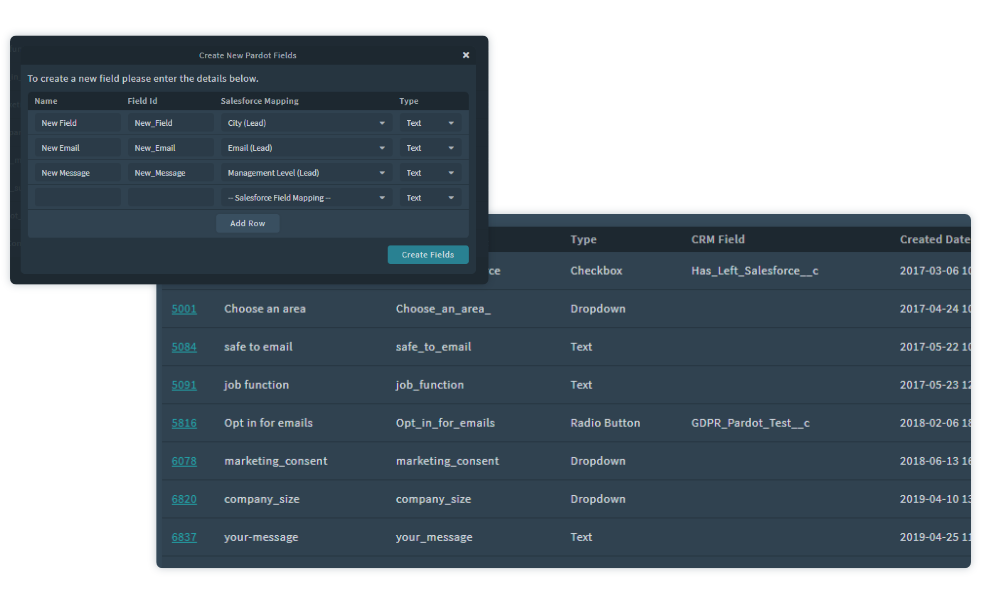Open field ID link 5001

pyautogui.click(x=184, y=309)
